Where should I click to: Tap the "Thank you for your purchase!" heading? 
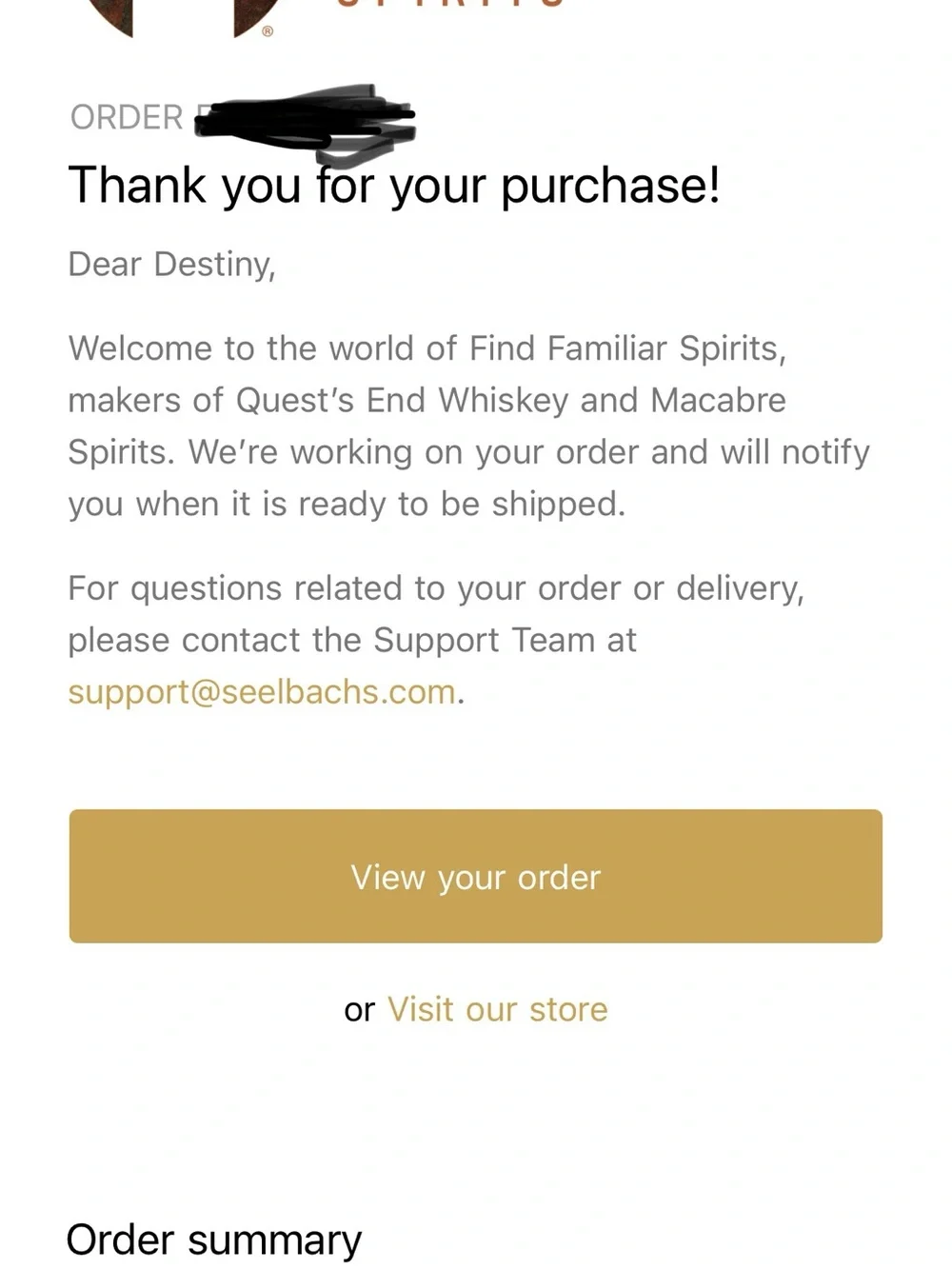tap(394, 185)
